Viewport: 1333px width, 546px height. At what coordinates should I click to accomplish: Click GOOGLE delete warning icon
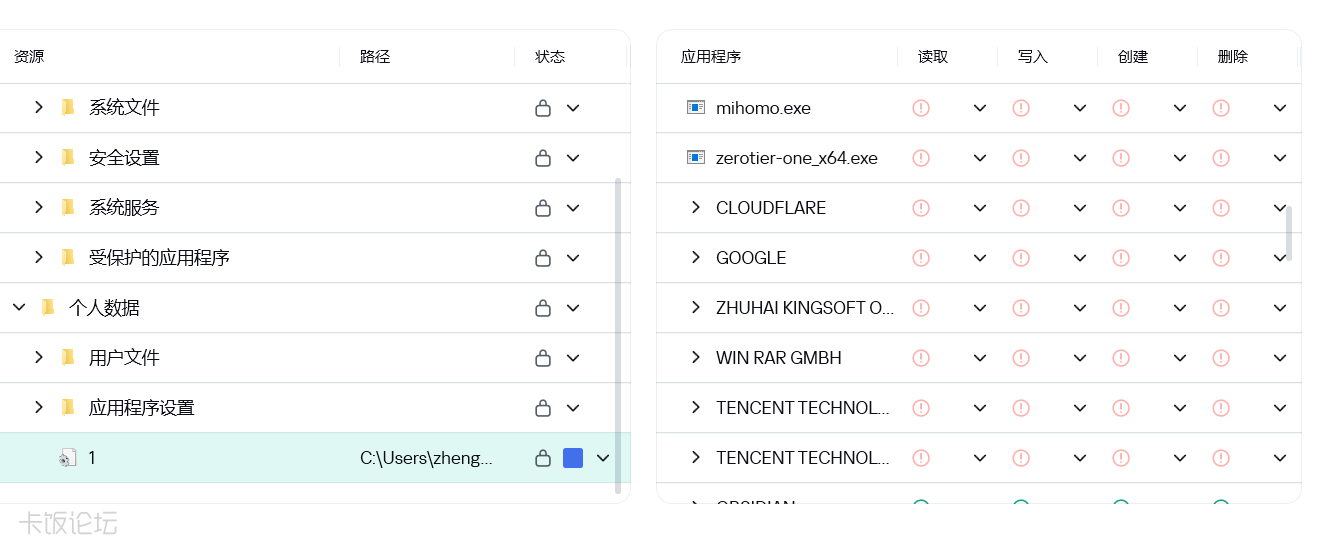point(1221,258)
